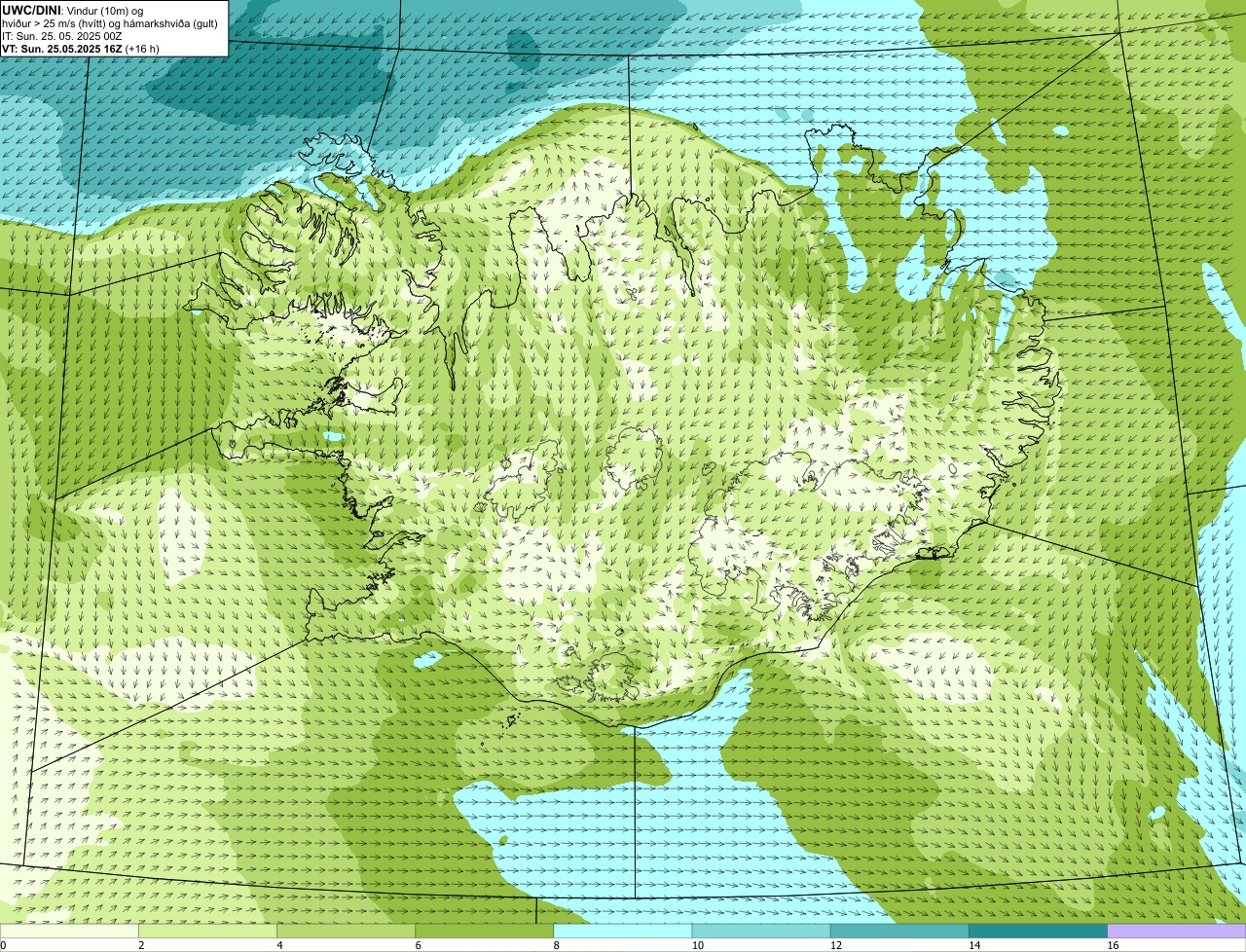The image size is (1246, 952).
Task: Click the legend scale label '14'
Action: [974, 945]
